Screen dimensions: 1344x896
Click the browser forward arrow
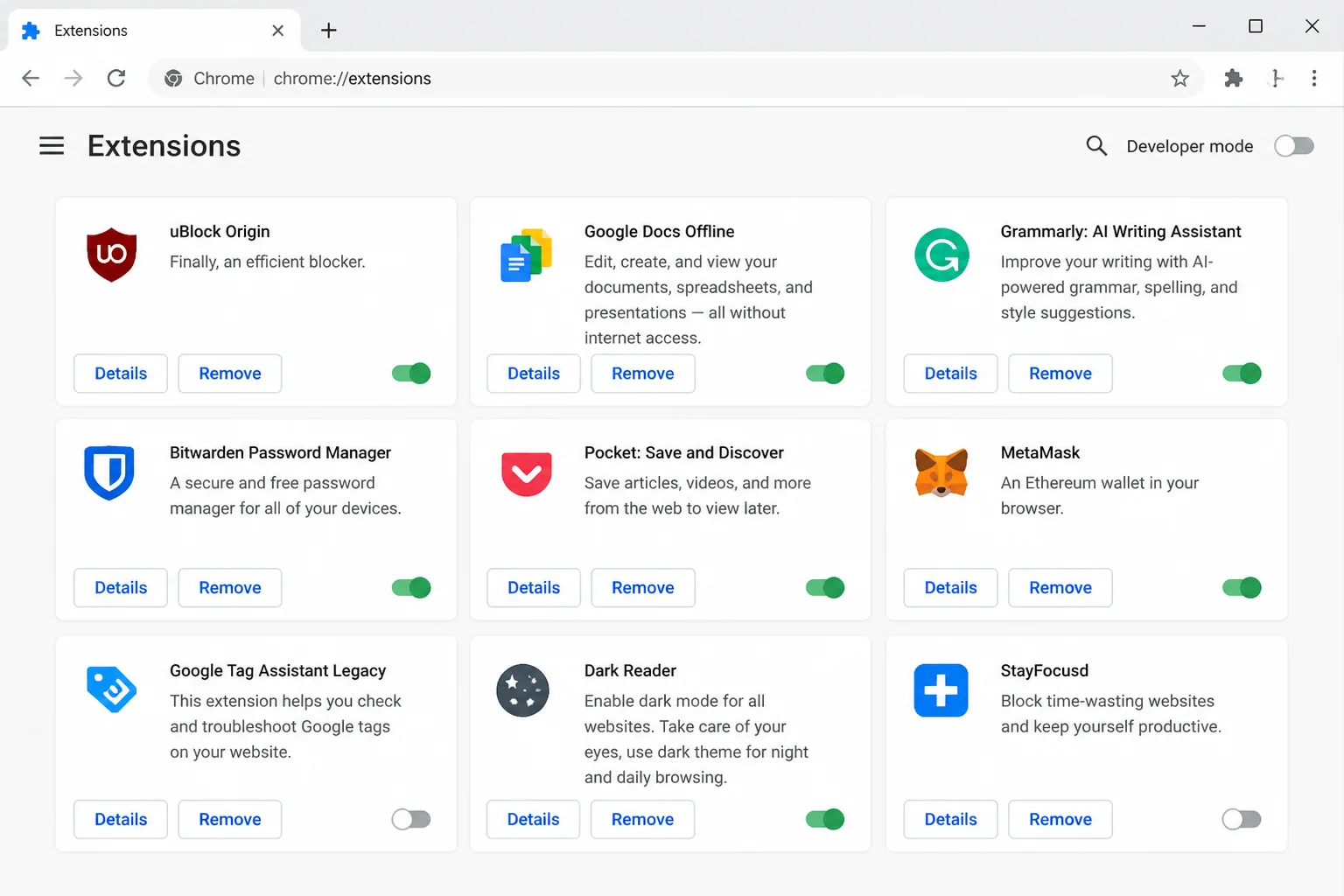point(73,79)
